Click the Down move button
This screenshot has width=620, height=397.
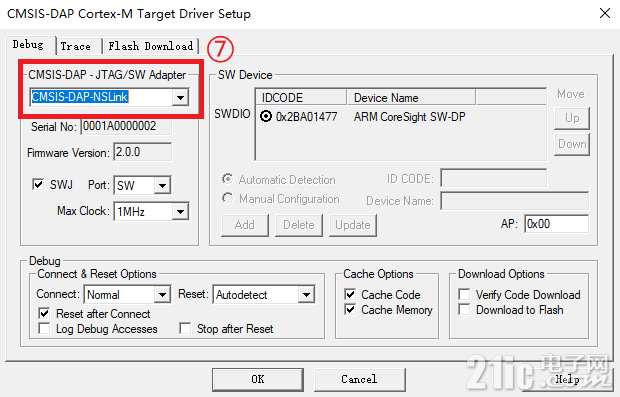point(572,144)
